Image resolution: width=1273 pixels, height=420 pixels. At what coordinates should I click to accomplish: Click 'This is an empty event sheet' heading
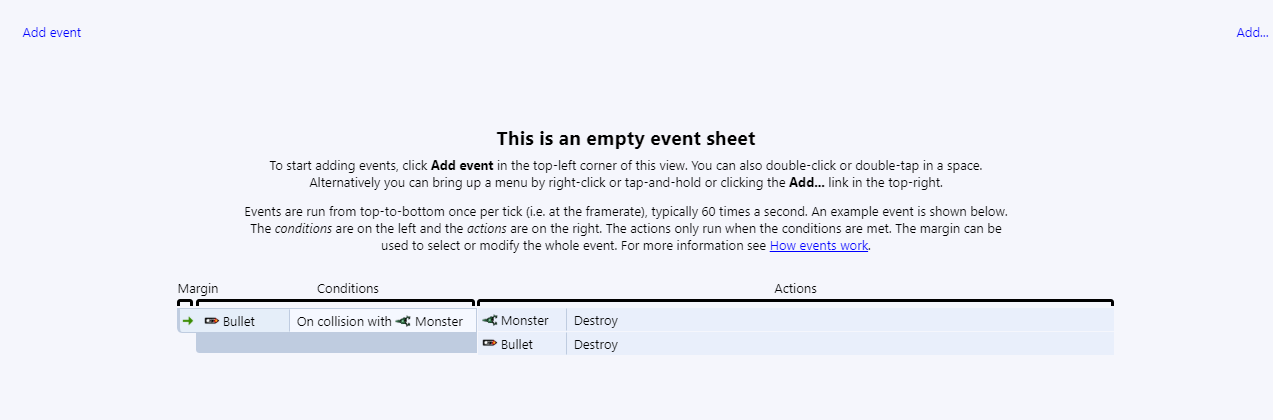(x=626, y=139)
